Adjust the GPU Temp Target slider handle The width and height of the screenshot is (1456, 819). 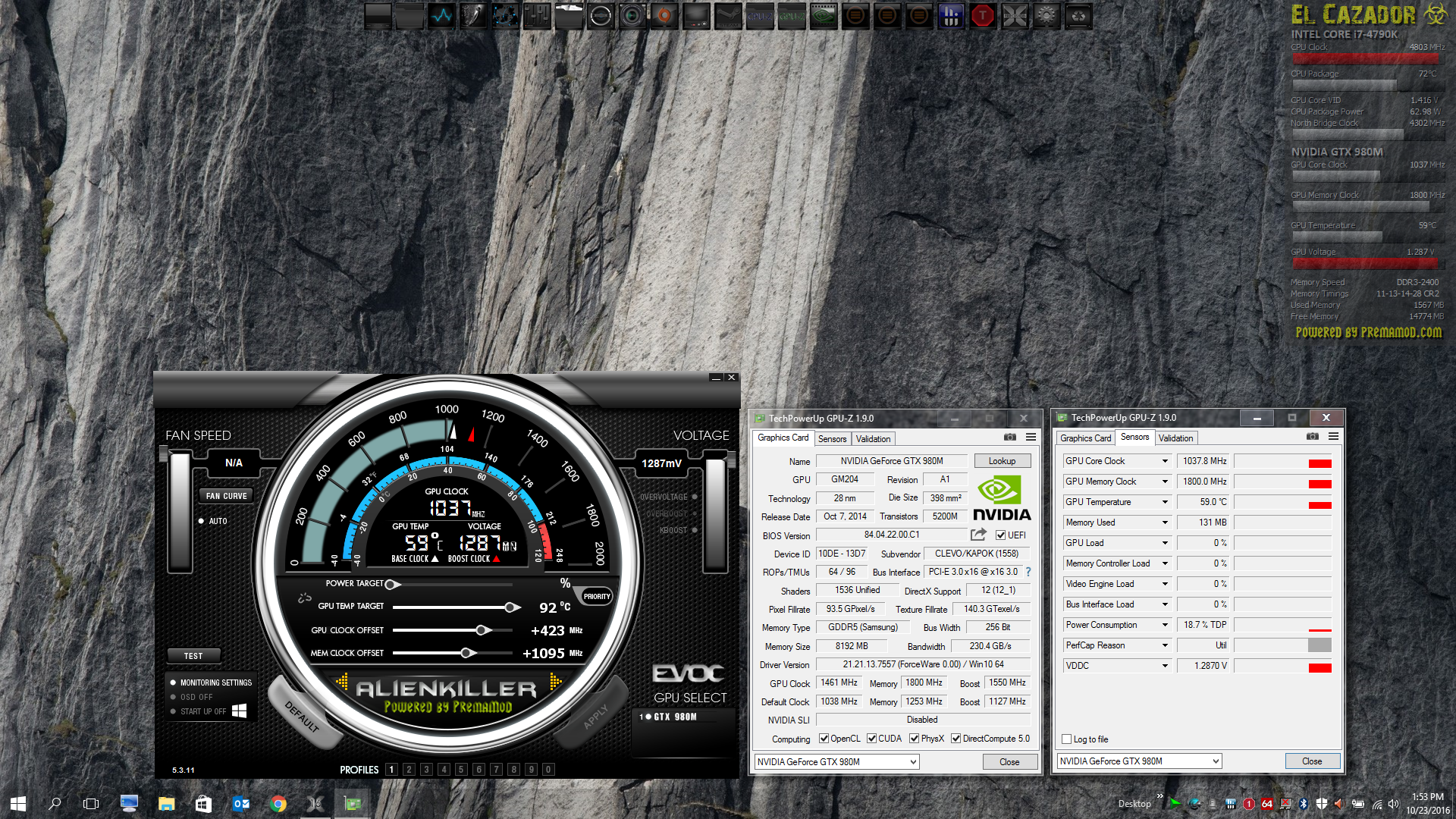point(512,607)
